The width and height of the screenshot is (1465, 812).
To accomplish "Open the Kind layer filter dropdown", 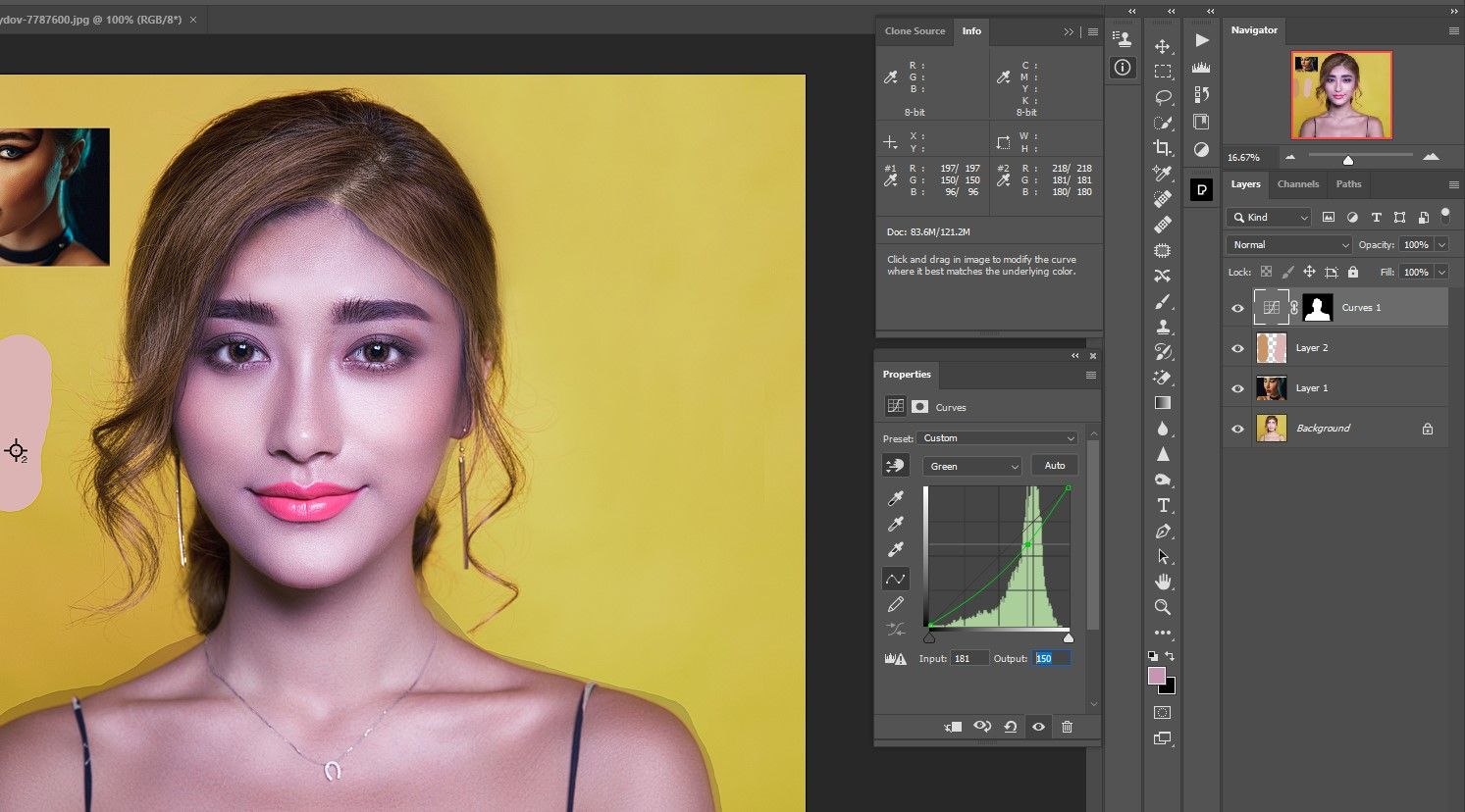I will click(x=1270, y=217).
